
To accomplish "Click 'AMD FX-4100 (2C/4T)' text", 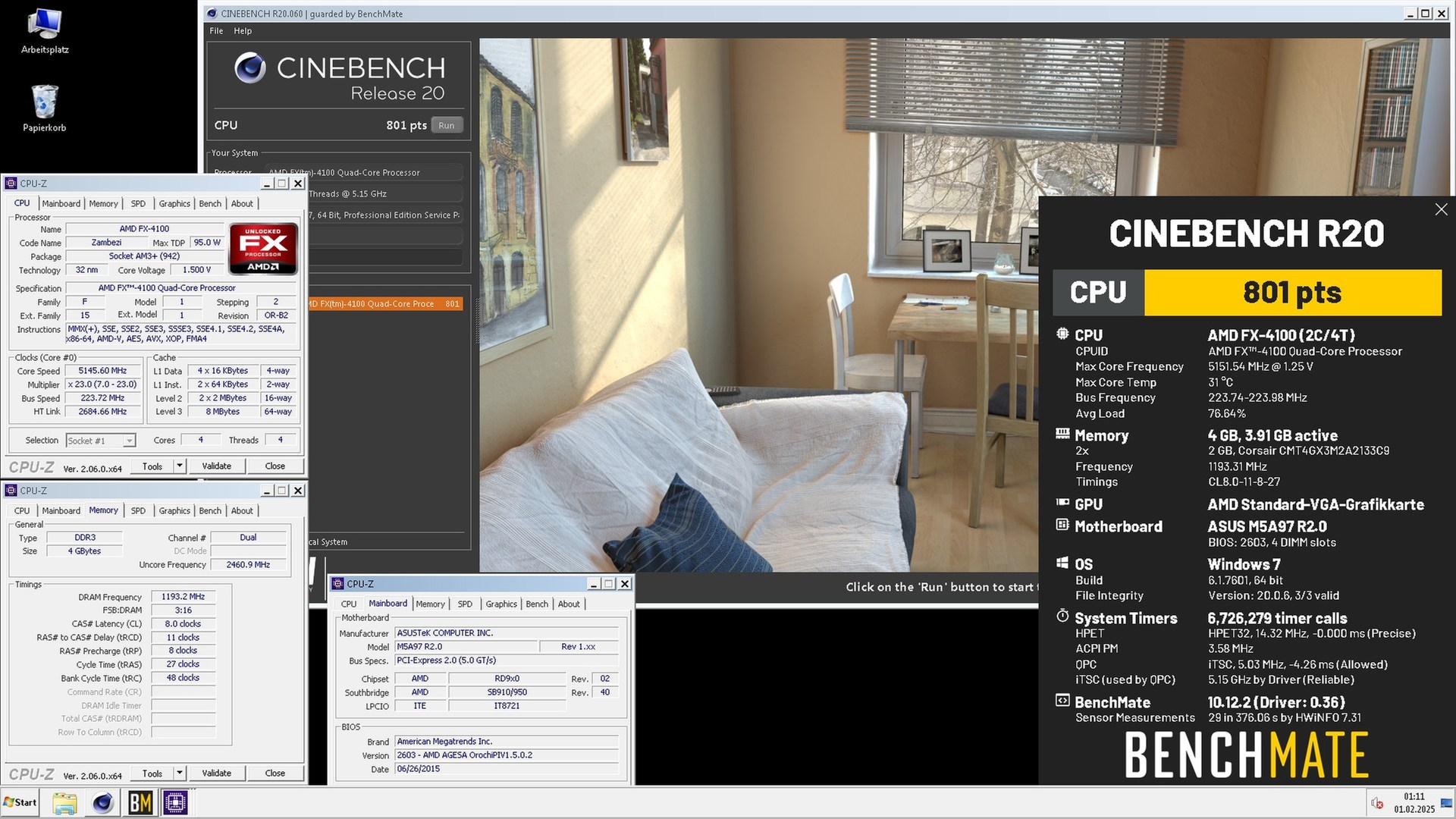I will click(1282, 335).
